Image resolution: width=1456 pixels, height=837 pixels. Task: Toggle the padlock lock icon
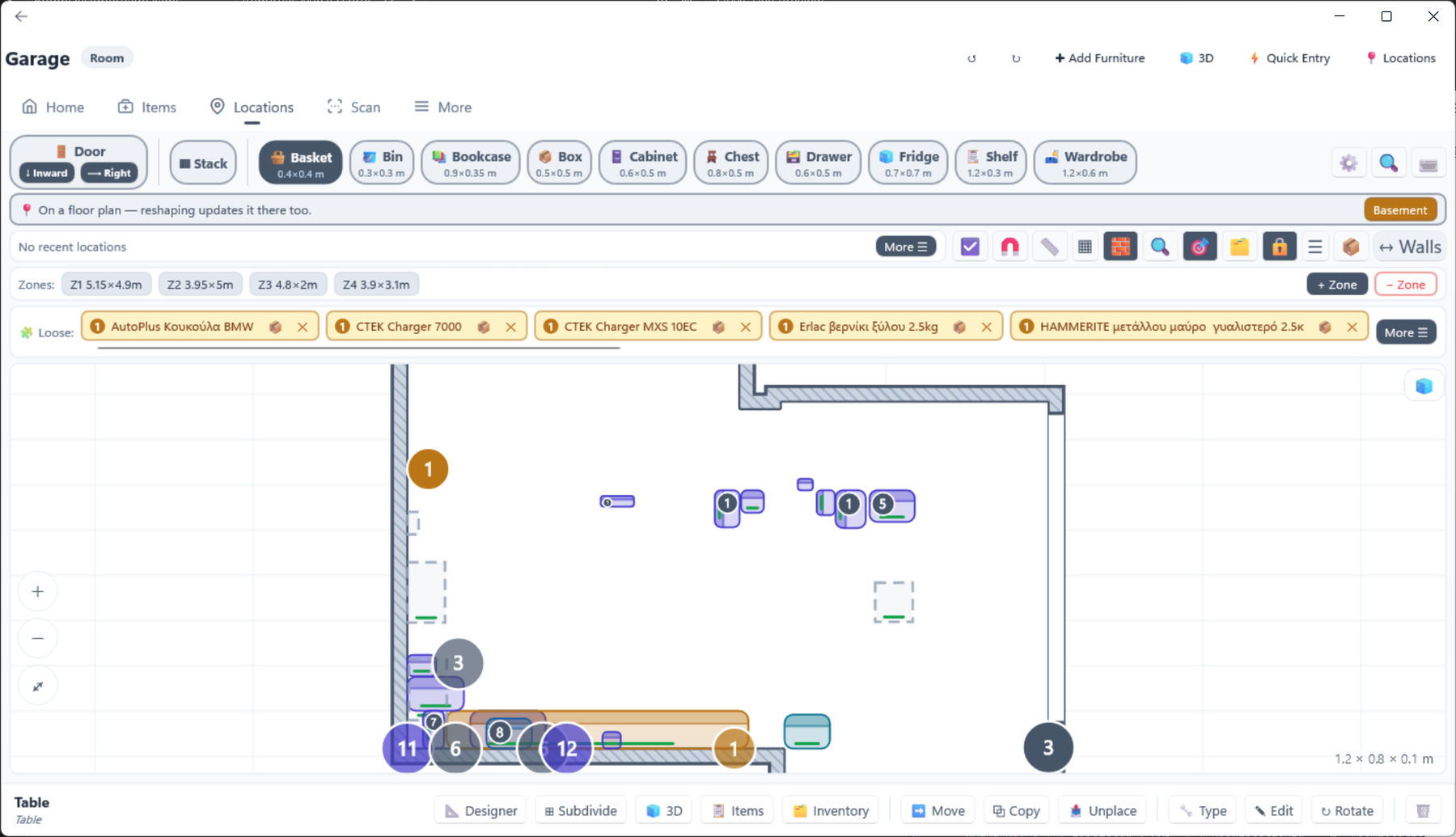[1279, 247]
